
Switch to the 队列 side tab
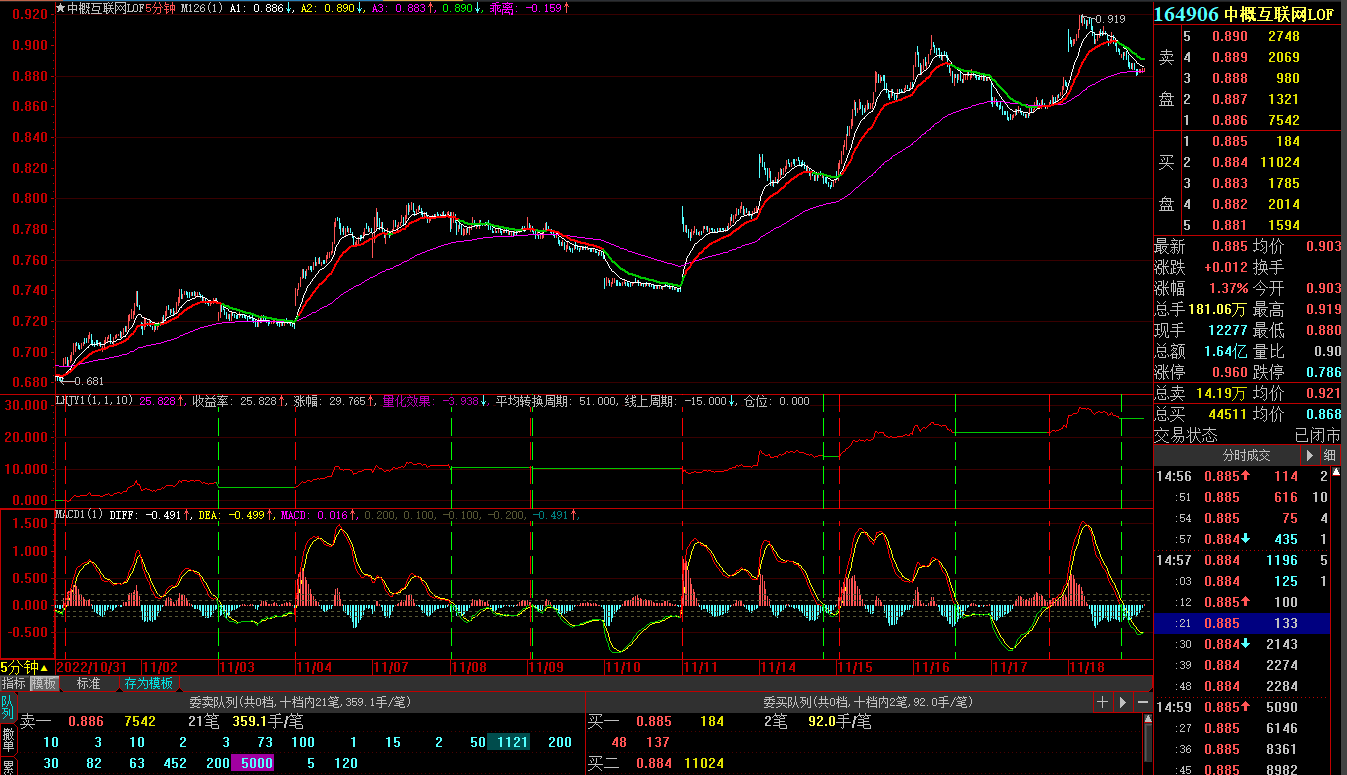coord(8,710)
